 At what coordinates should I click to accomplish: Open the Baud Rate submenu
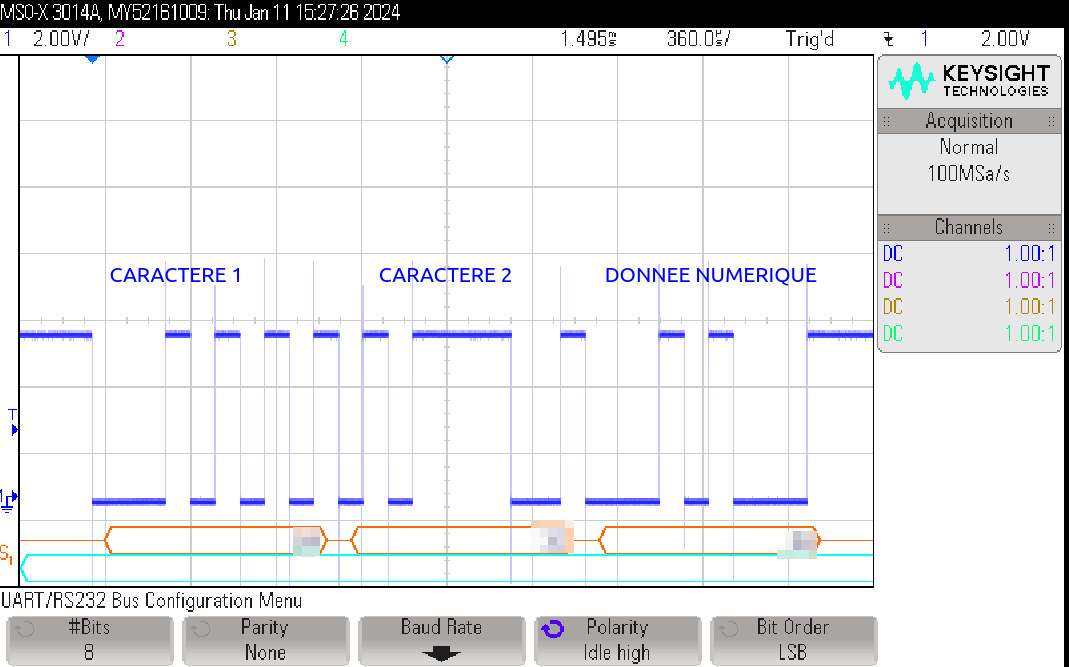(x=441, y=640)
